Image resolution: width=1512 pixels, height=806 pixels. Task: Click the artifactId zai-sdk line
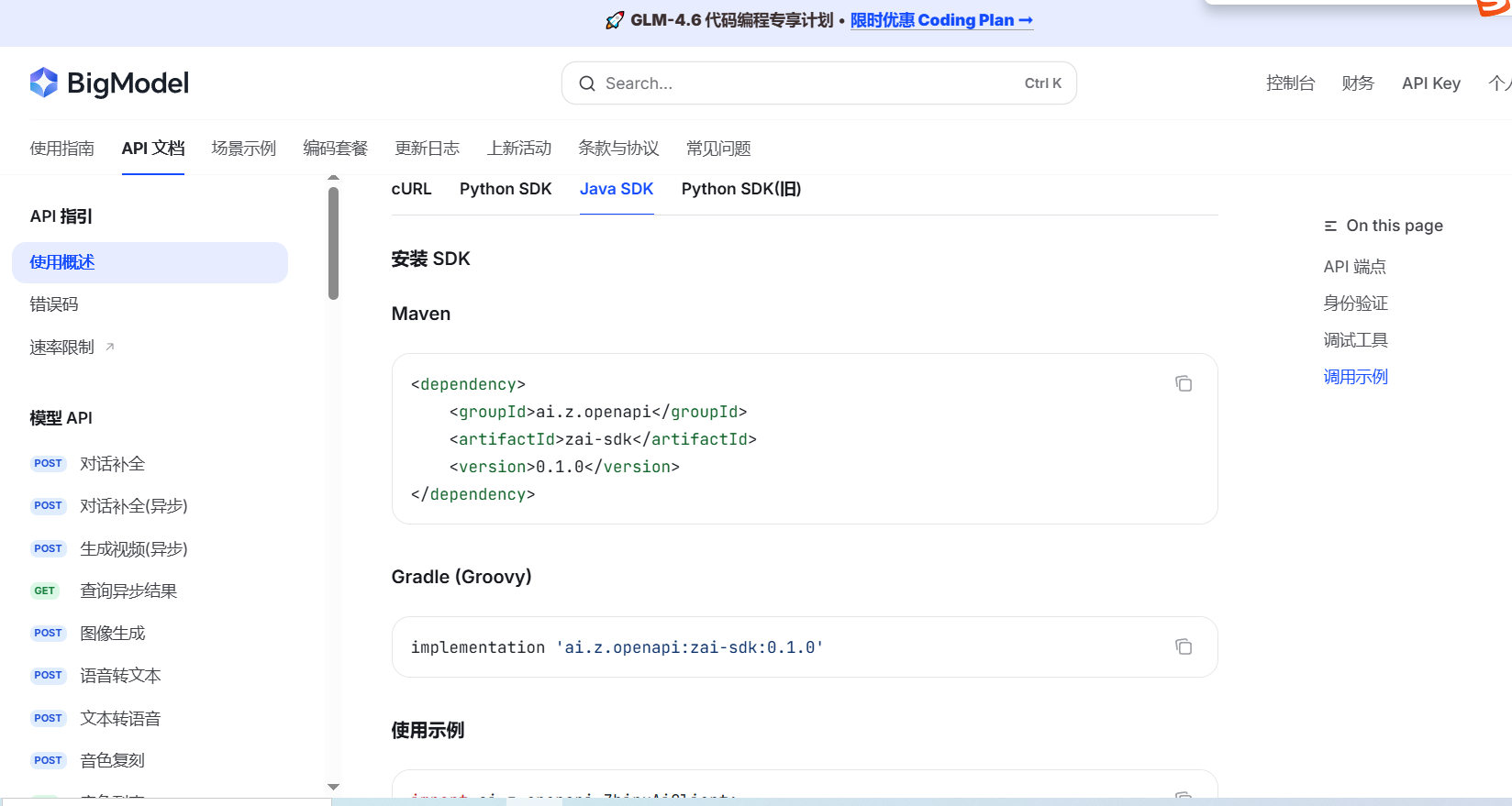tap(603, 439)
